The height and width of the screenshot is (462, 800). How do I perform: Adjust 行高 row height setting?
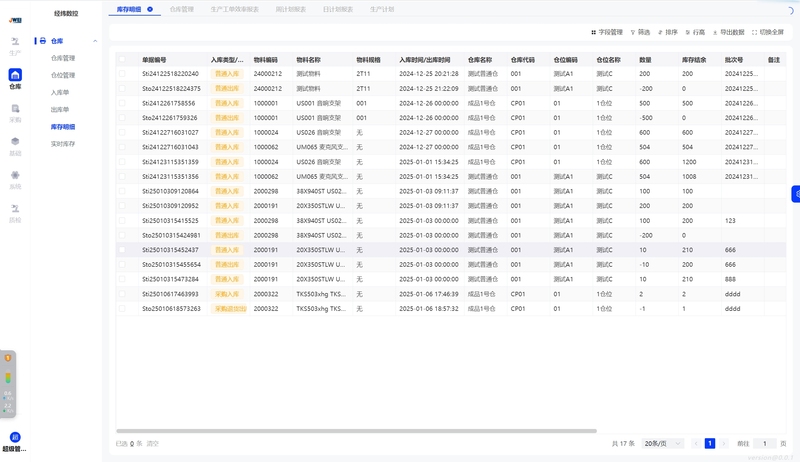(695, 32)
